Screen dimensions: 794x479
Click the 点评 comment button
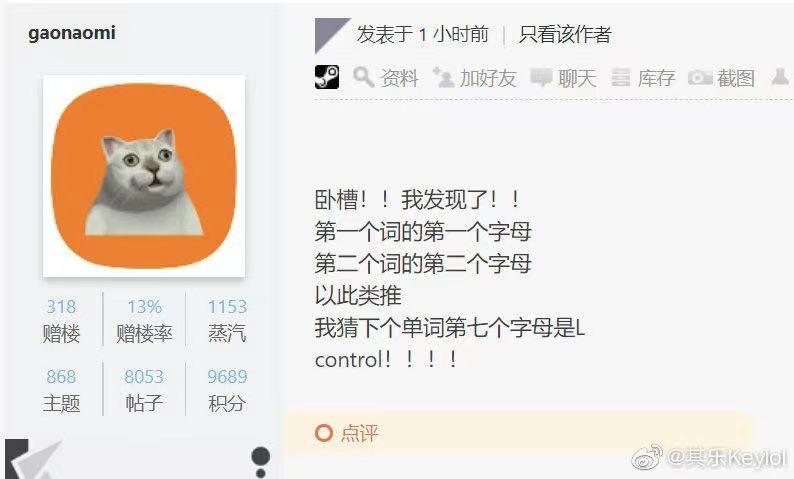point(347,433)
